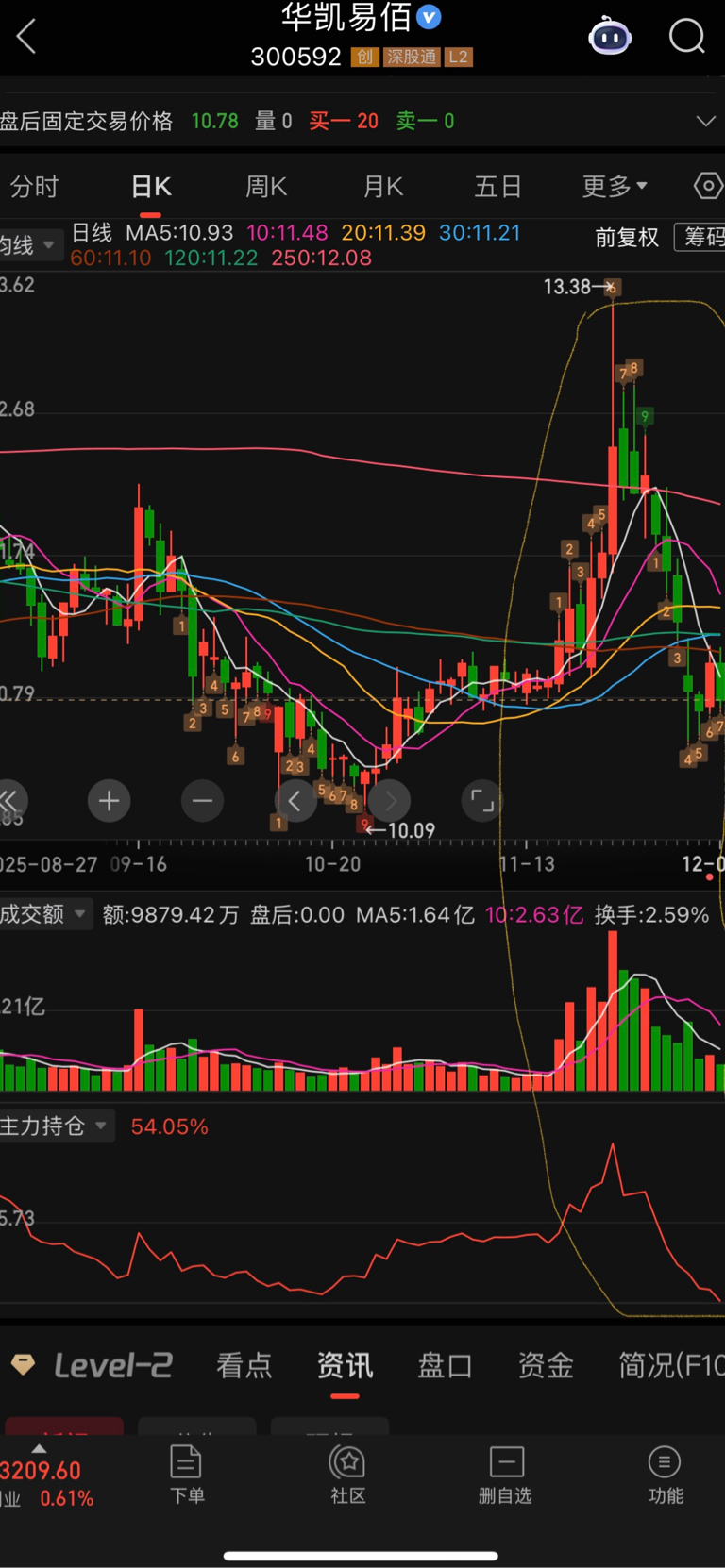Viewport: 725px width, 1568px height.
Task: Tap MA5:10.93 value
Action: [179, 232]
